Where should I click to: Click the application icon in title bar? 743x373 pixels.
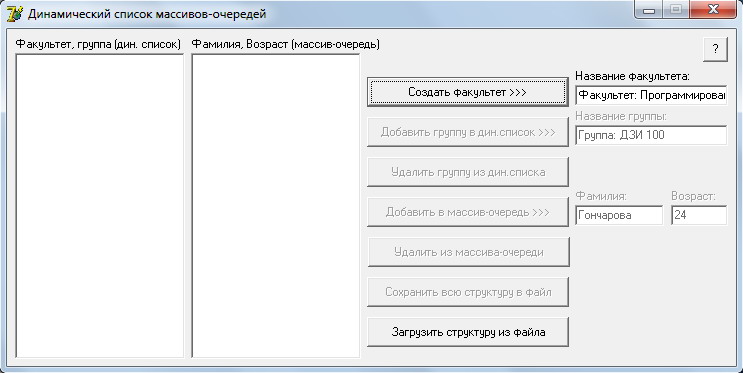[15, 14]
